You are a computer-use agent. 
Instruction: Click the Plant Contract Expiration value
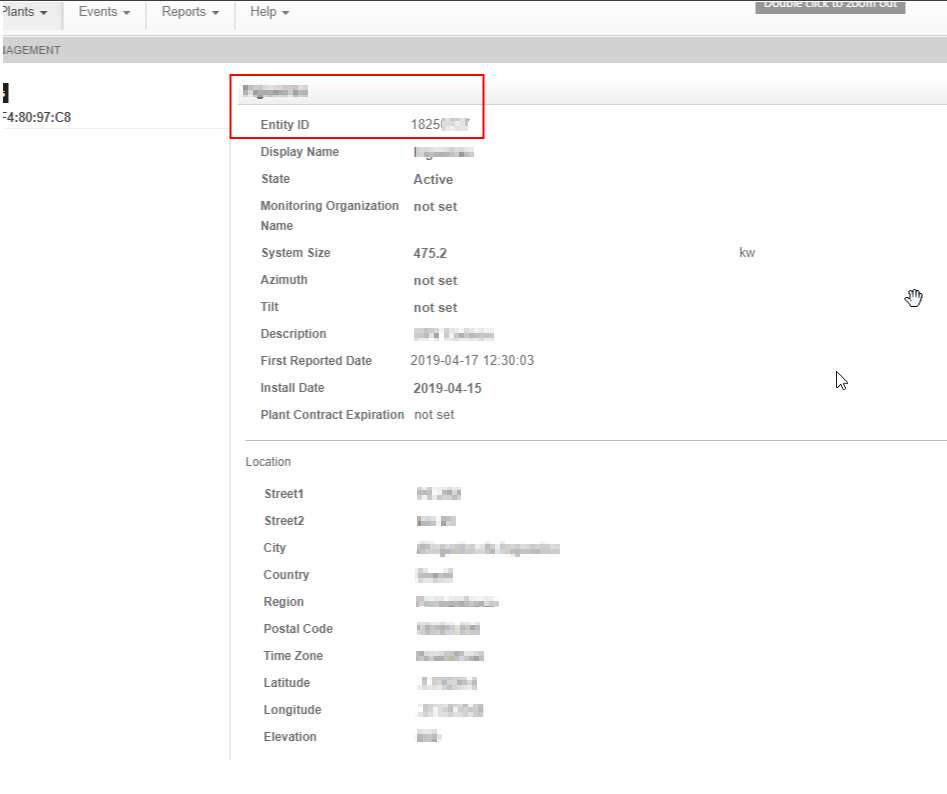click(434, 415)
